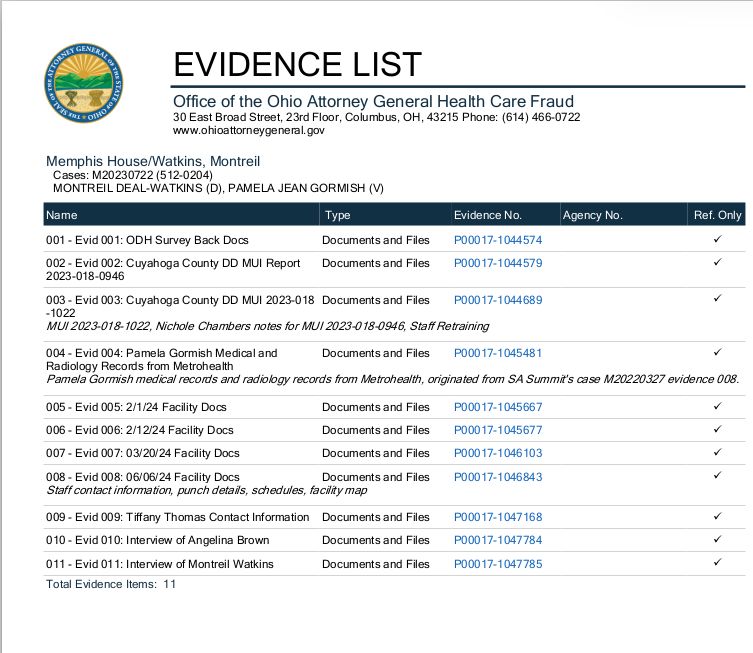Click the Office of the Ohio Attorney General Health Care Fraud heading
This screenshot has height=653, width=753.
pyautogui.click(x=373, y=102)
